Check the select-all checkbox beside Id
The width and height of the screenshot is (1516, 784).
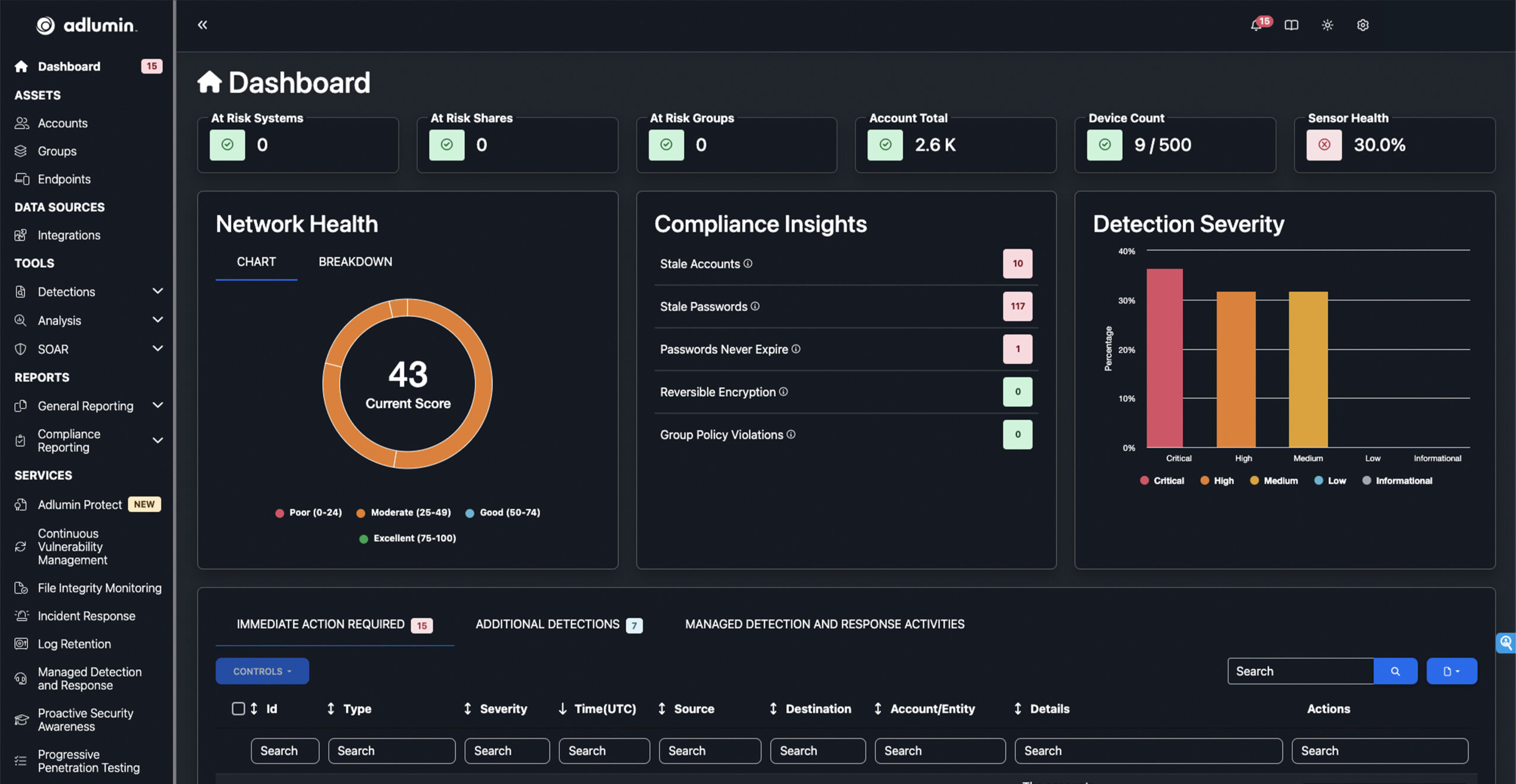[x=238, y=708]
